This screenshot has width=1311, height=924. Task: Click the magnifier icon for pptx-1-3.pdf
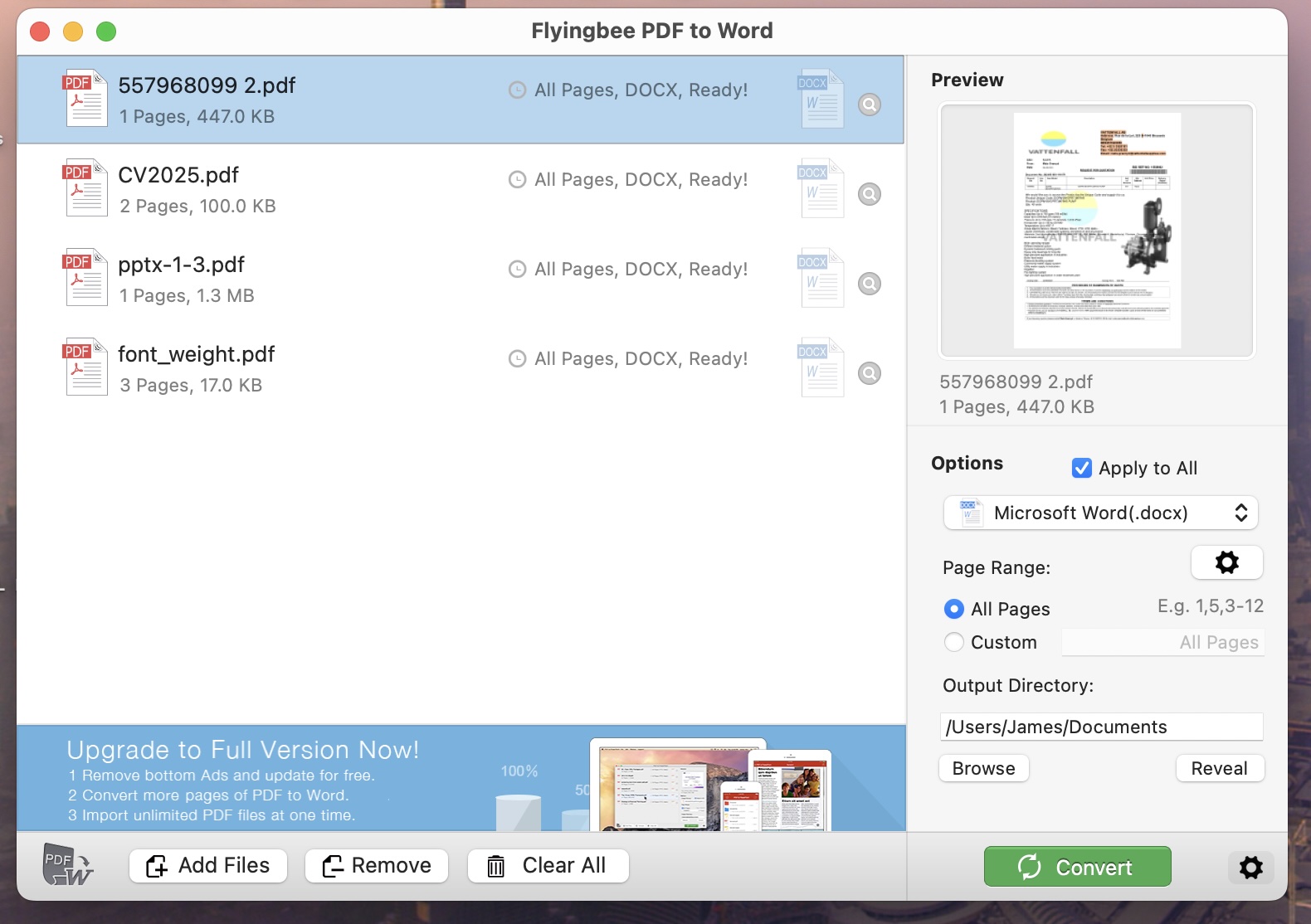(870, 284)
